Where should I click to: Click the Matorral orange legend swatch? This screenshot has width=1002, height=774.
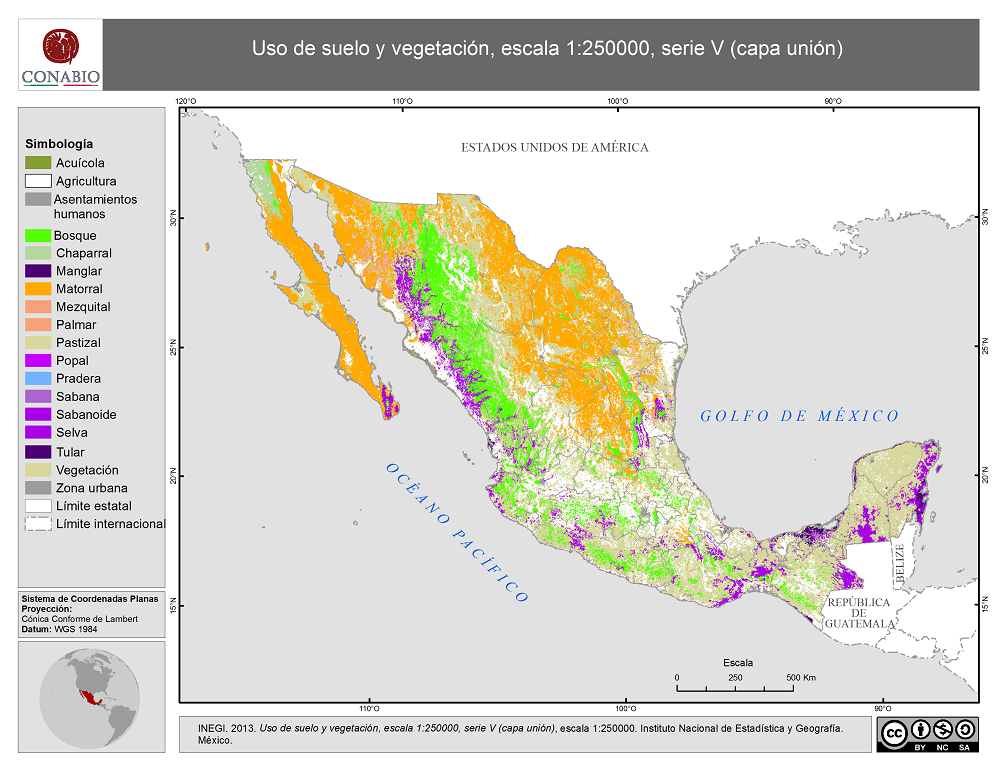(38, 289)
